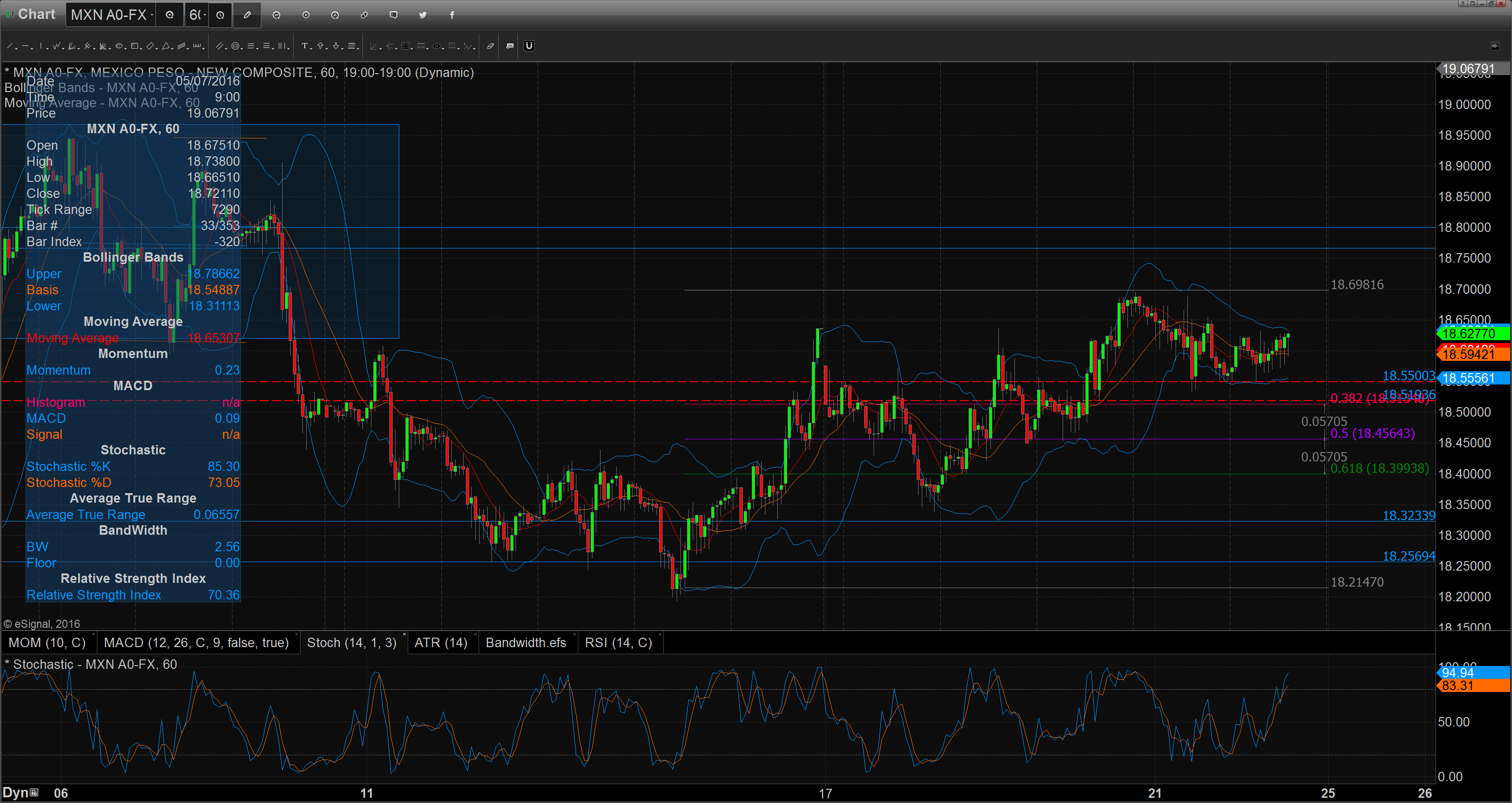Expand ellipse tool dropdown arrow

pyautogui.click(x=126, y=49)
